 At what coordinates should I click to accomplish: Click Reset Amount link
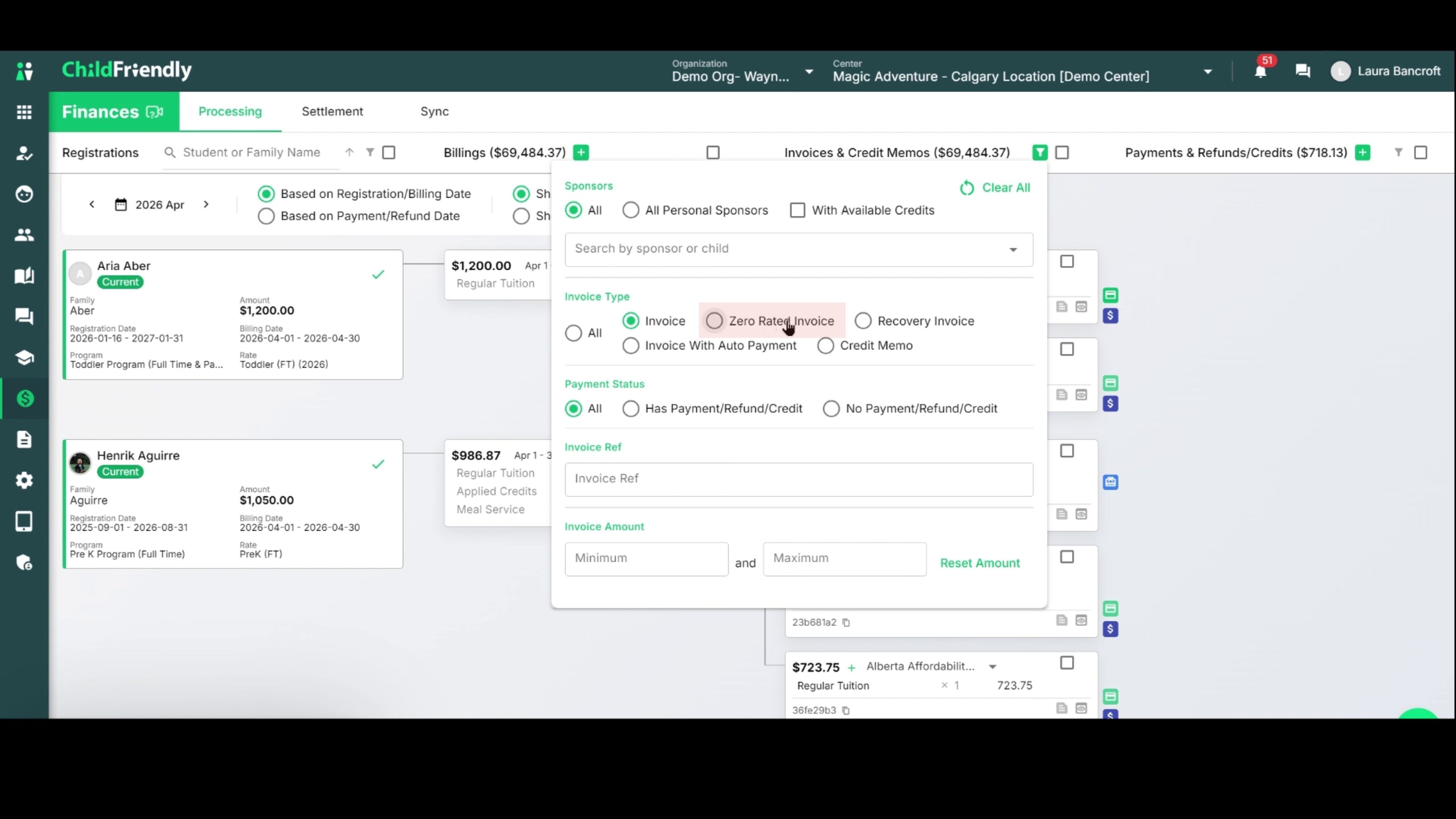coord(980,563)
